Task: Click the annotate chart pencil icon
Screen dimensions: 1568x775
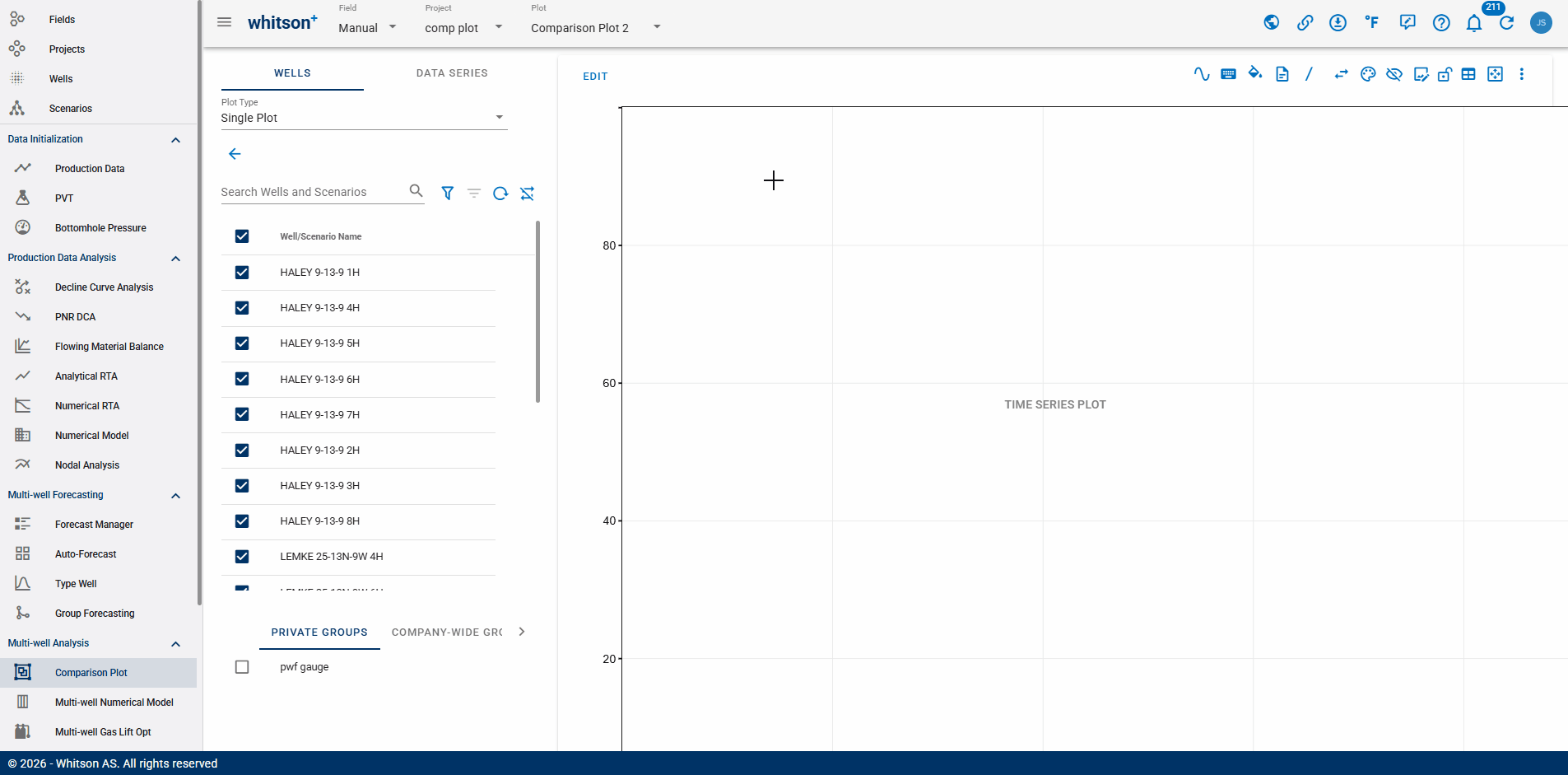Action: 1421,74
